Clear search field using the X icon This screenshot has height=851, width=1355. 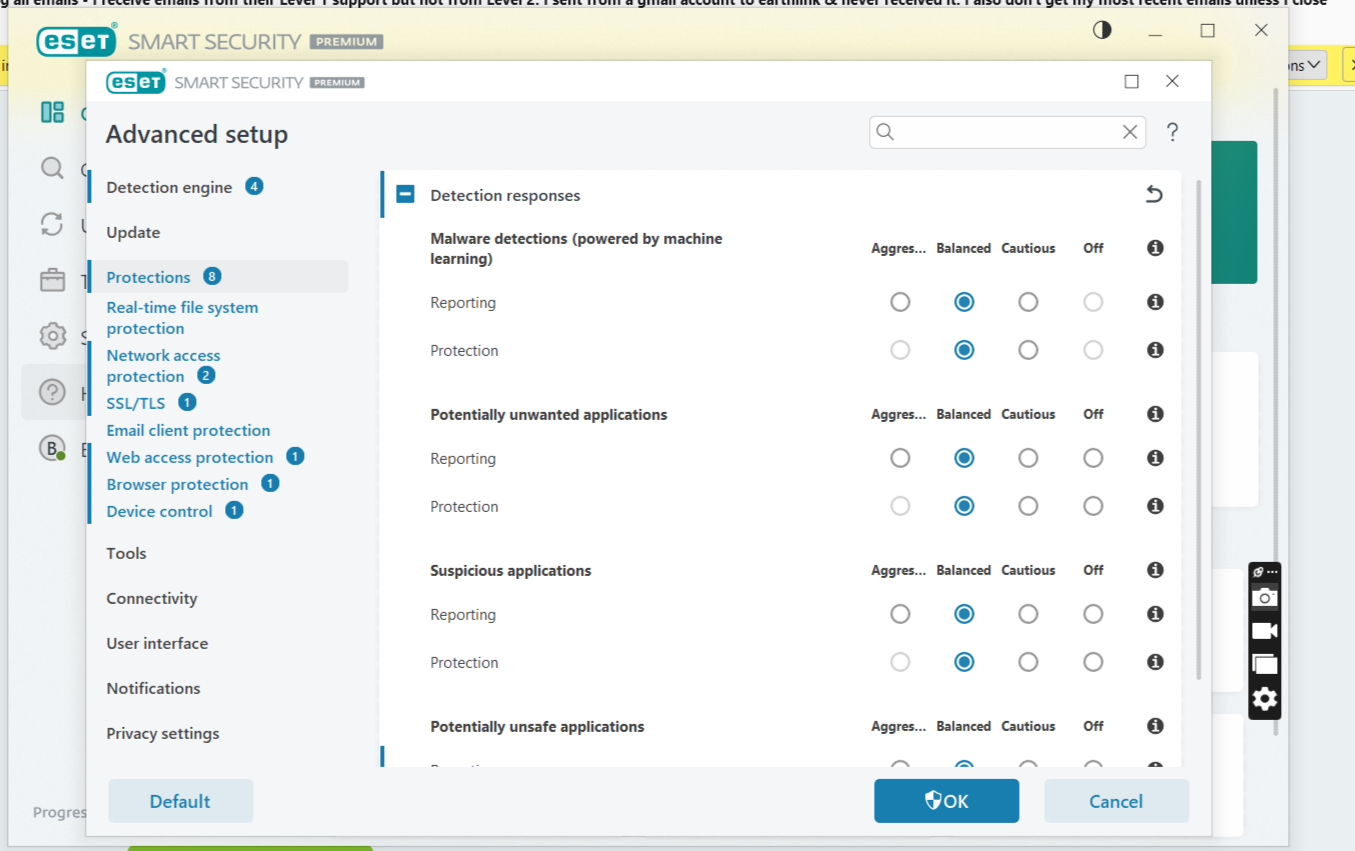[x=1130, y=132]
